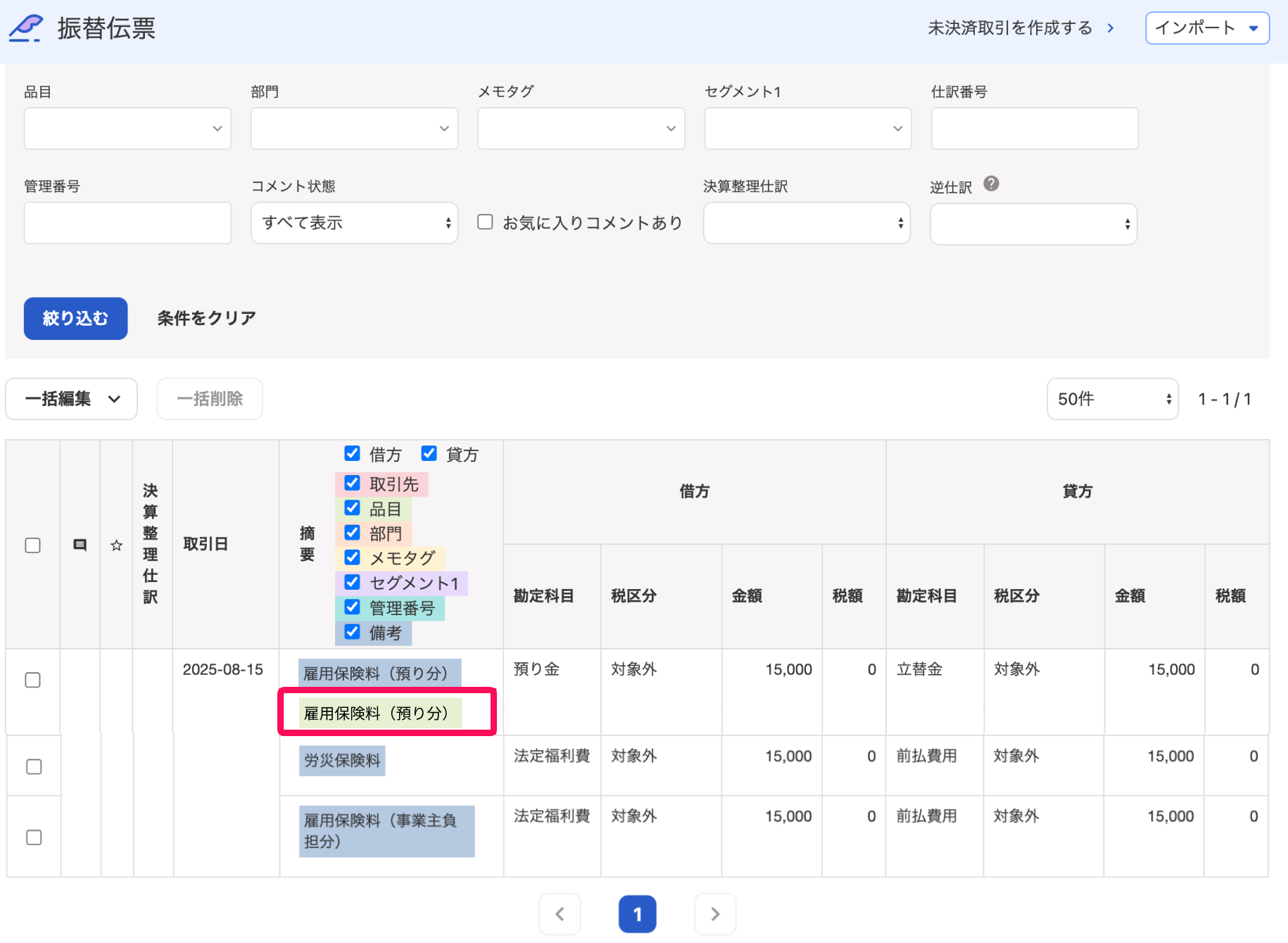This screenshot has height=943, width=1288.
Task: Toggle the 貸方 display checkbox
Action: (429, 453)
